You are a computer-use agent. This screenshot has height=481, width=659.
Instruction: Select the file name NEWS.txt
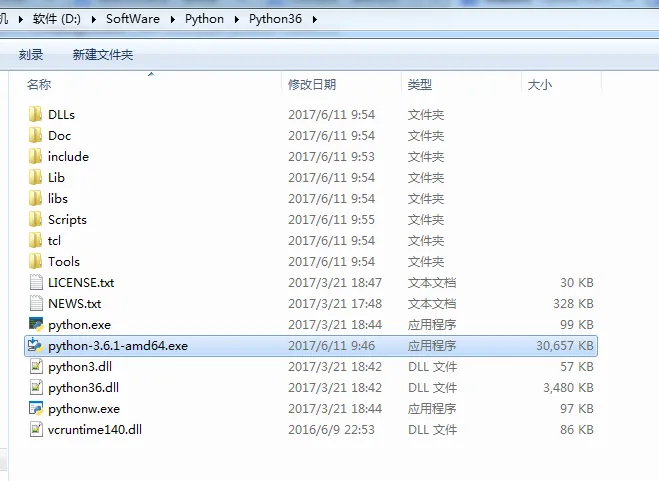[x=74, y=304]
